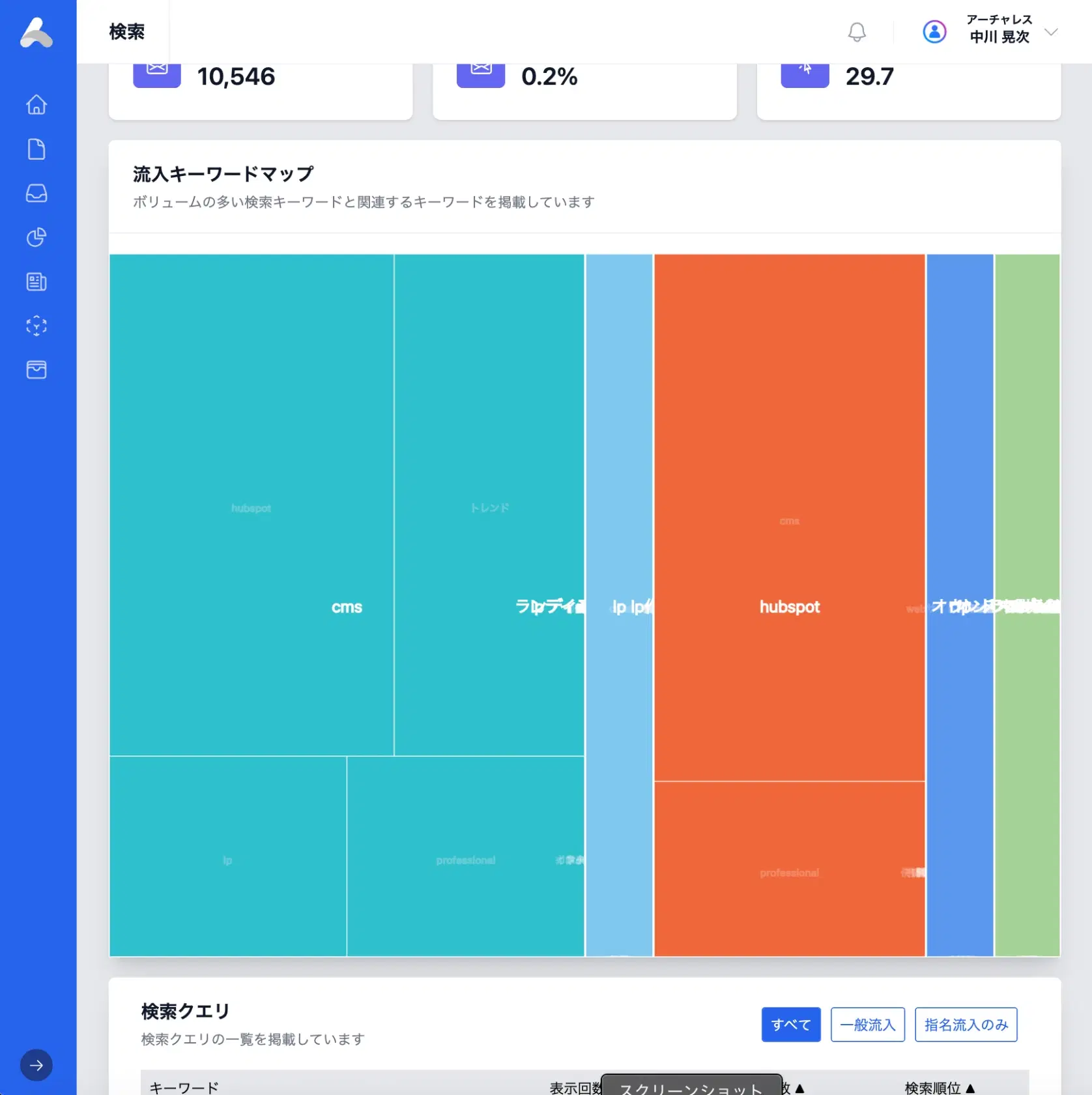Open the archive box section at sidebar bottom
This screenshot has width=1092, height=1095.
point(36,370)
